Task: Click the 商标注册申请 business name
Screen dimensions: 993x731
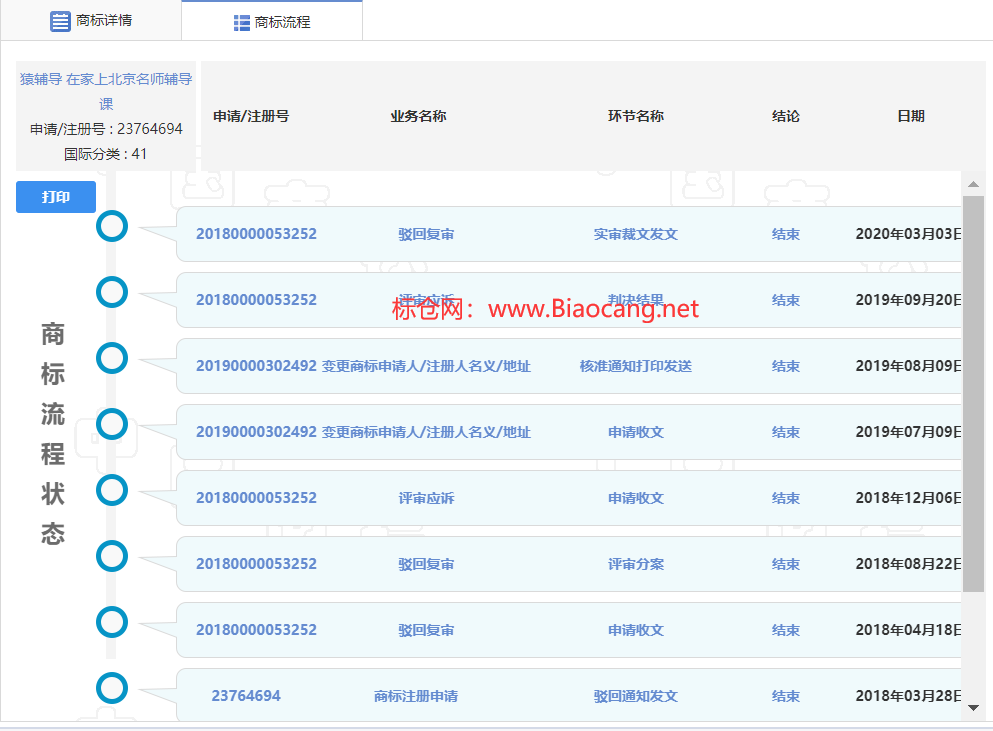Action: [416, 696]
